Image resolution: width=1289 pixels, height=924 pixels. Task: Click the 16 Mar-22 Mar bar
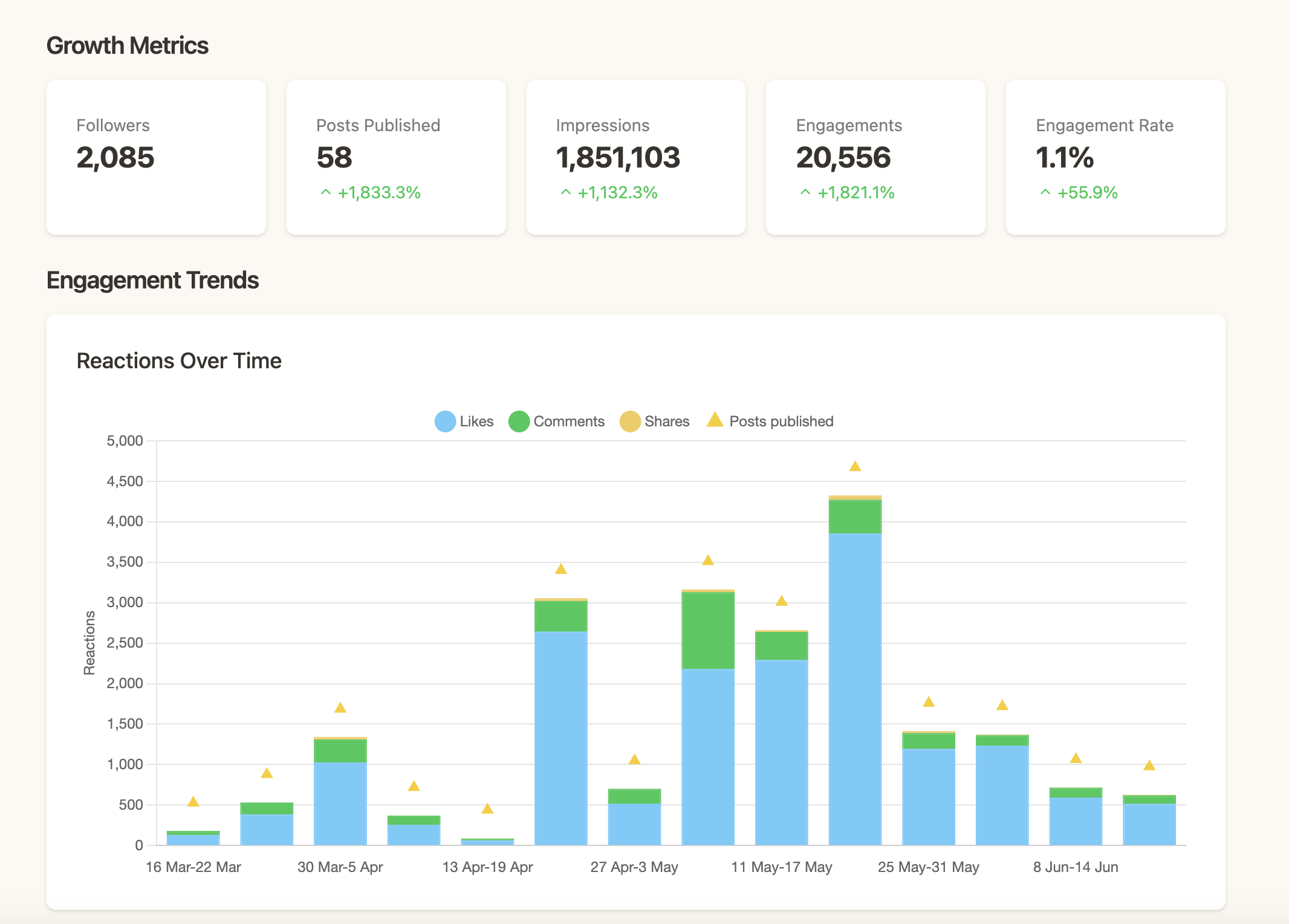tap(193, 838)
